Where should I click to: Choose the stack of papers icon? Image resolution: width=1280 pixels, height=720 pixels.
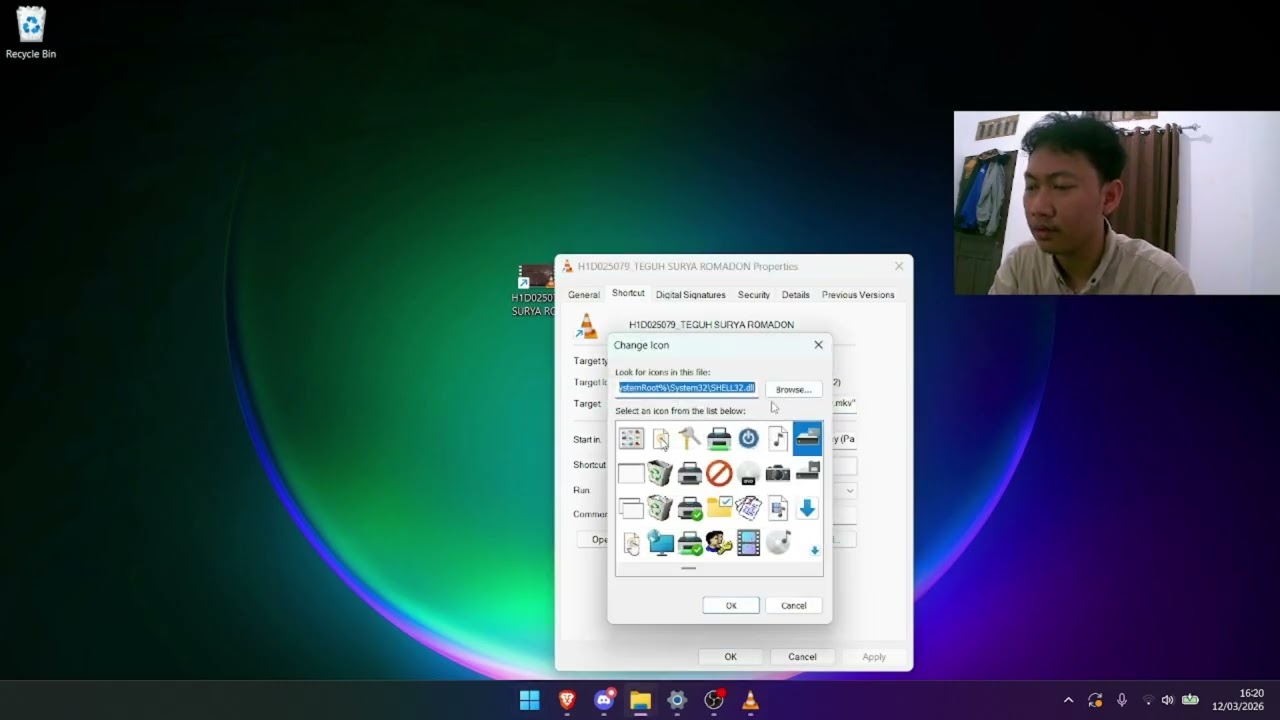(748, 508)
